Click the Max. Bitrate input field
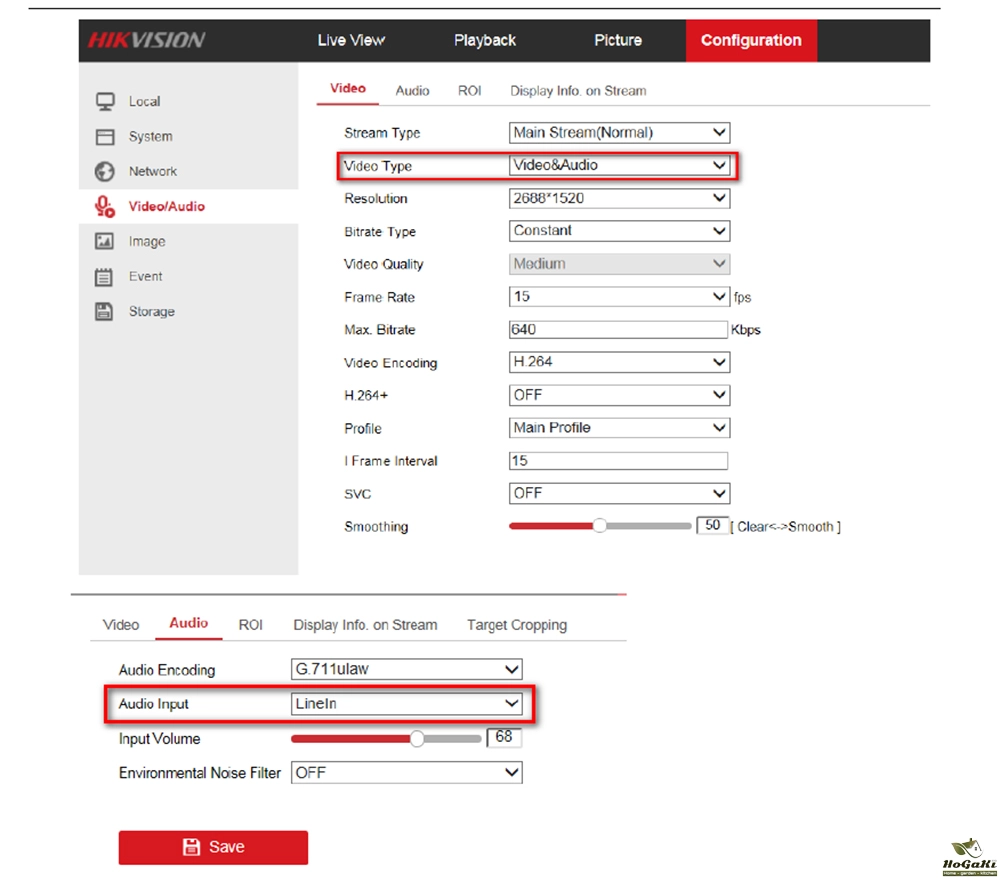 (x=617, y=329)
